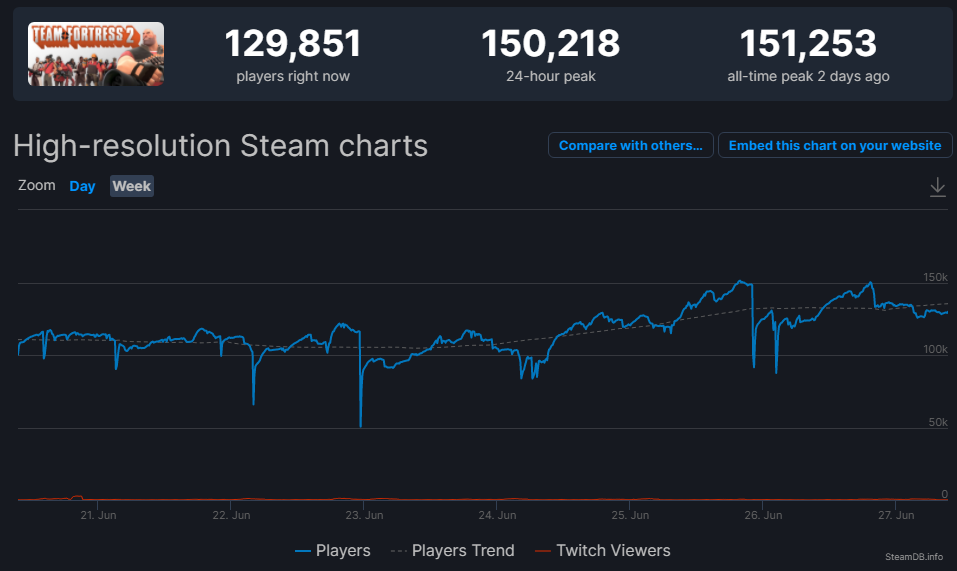Image resolution: width=957 pixels, height=571 pixels.
Task: Click the 26. Jun axis date label
Action: tap(763, 515)
